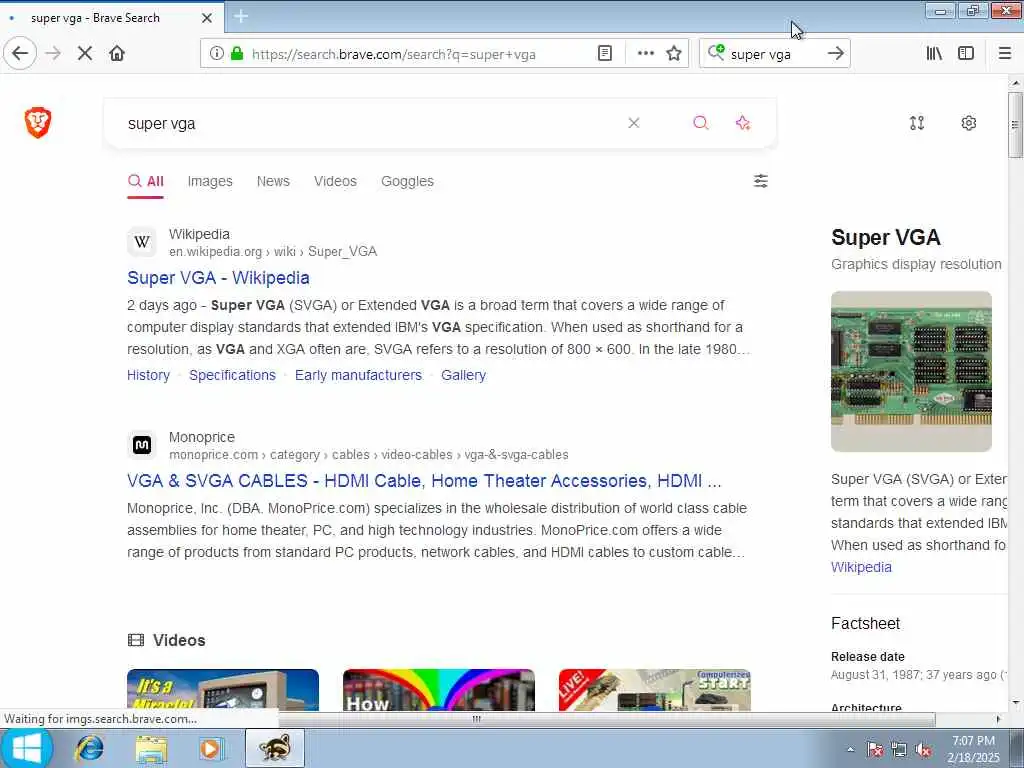Open page actions three-dot menu

coord(645,53)
